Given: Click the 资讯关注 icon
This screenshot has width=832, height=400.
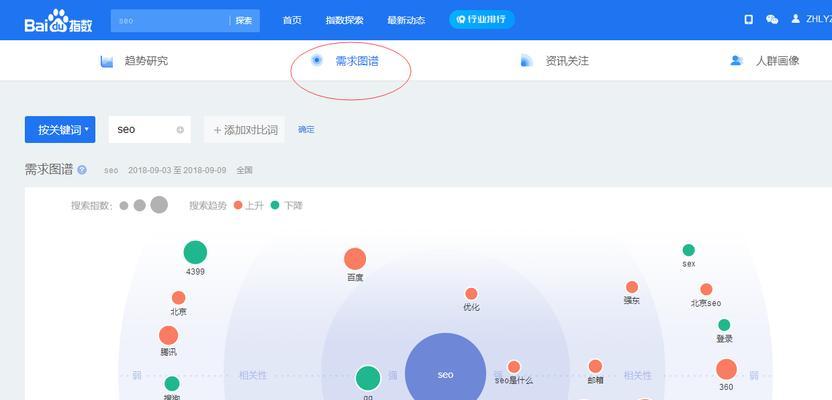Looking at the screenshot, I should [526, 60].
